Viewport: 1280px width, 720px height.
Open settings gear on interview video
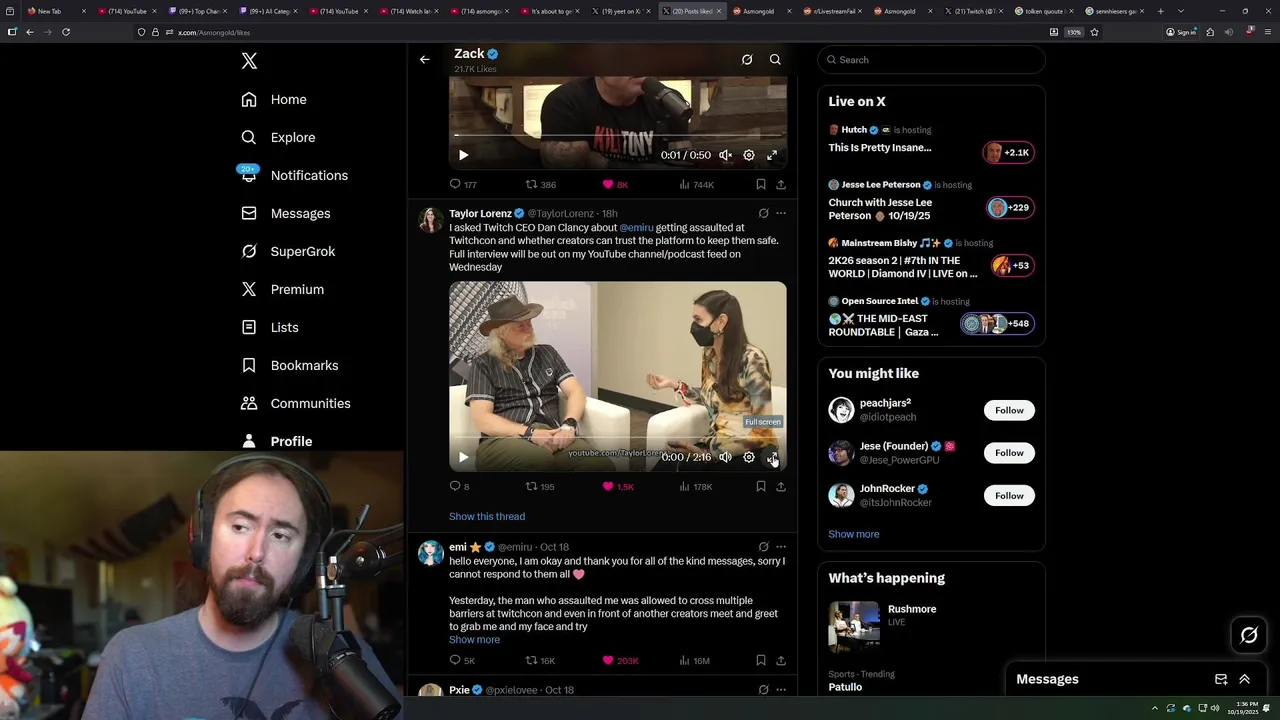[x=748, y=457]
